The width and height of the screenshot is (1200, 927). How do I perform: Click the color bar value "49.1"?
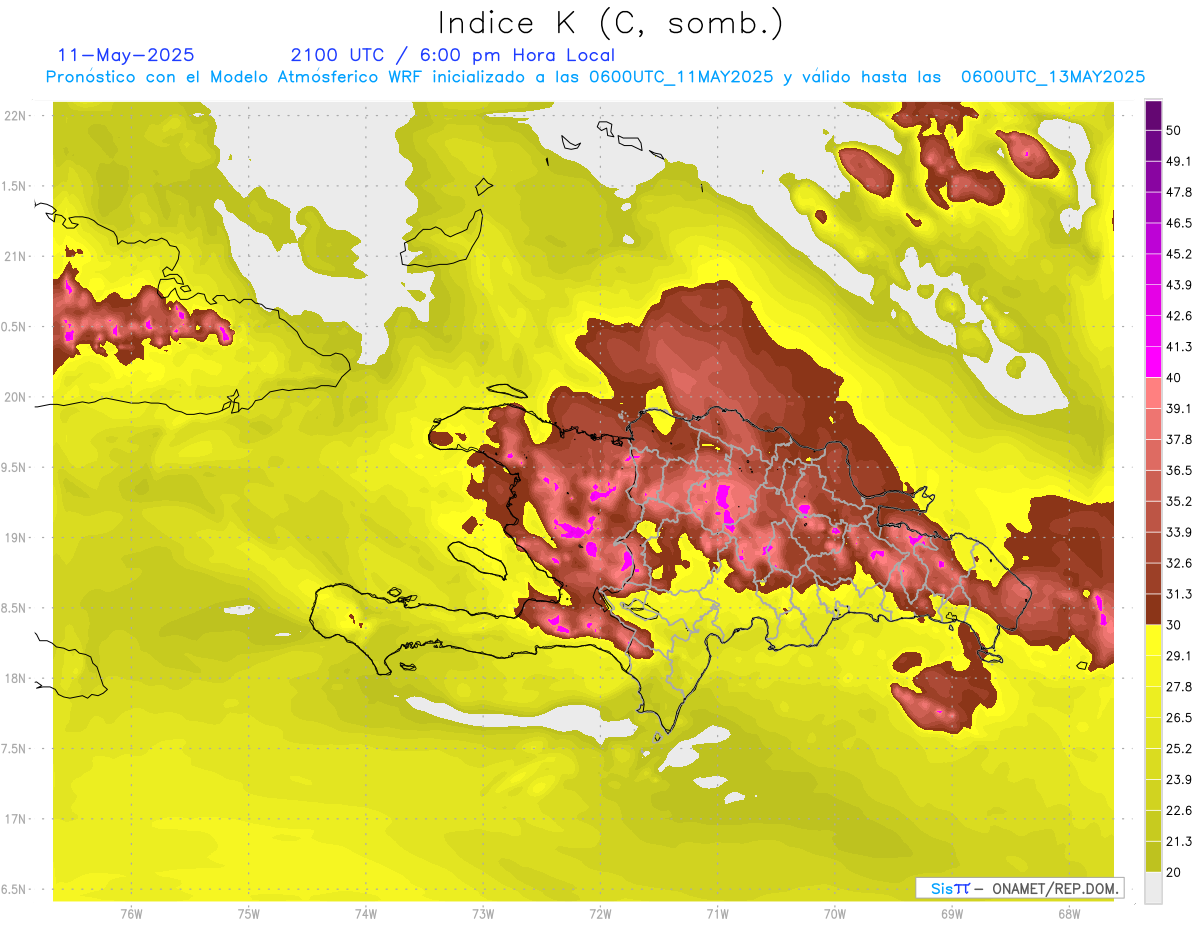(1179, 161)
